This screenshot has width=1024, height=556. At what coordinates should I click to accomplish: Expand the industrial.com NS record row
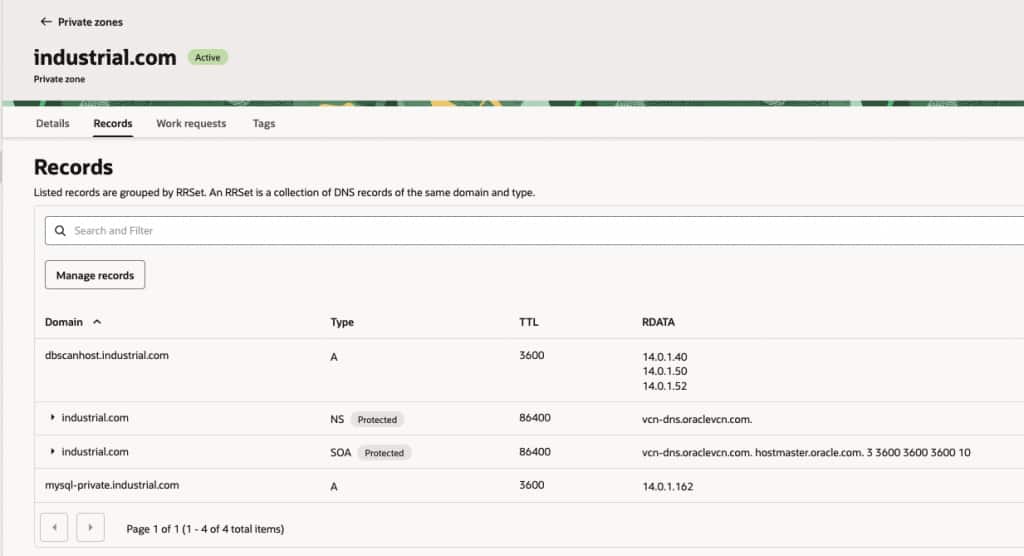tap(52, 417)
